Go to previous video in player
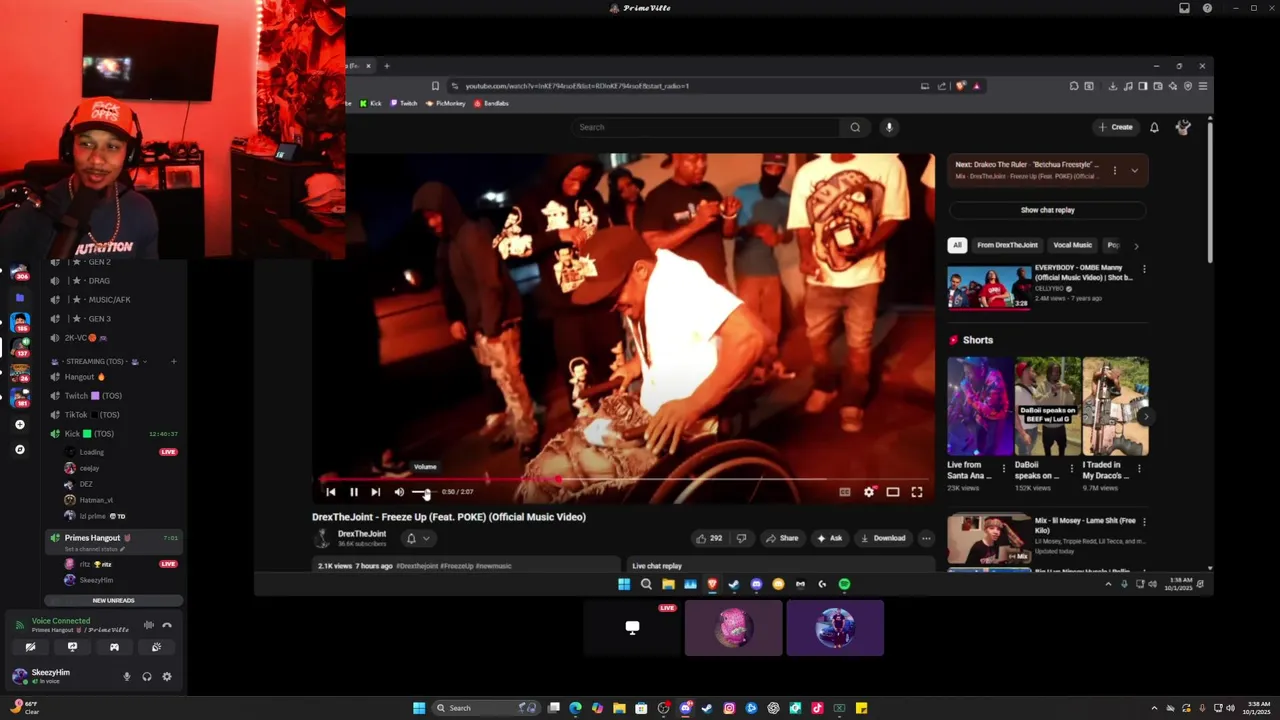Screen dimensions: 1280x720 tap(331, 492)
